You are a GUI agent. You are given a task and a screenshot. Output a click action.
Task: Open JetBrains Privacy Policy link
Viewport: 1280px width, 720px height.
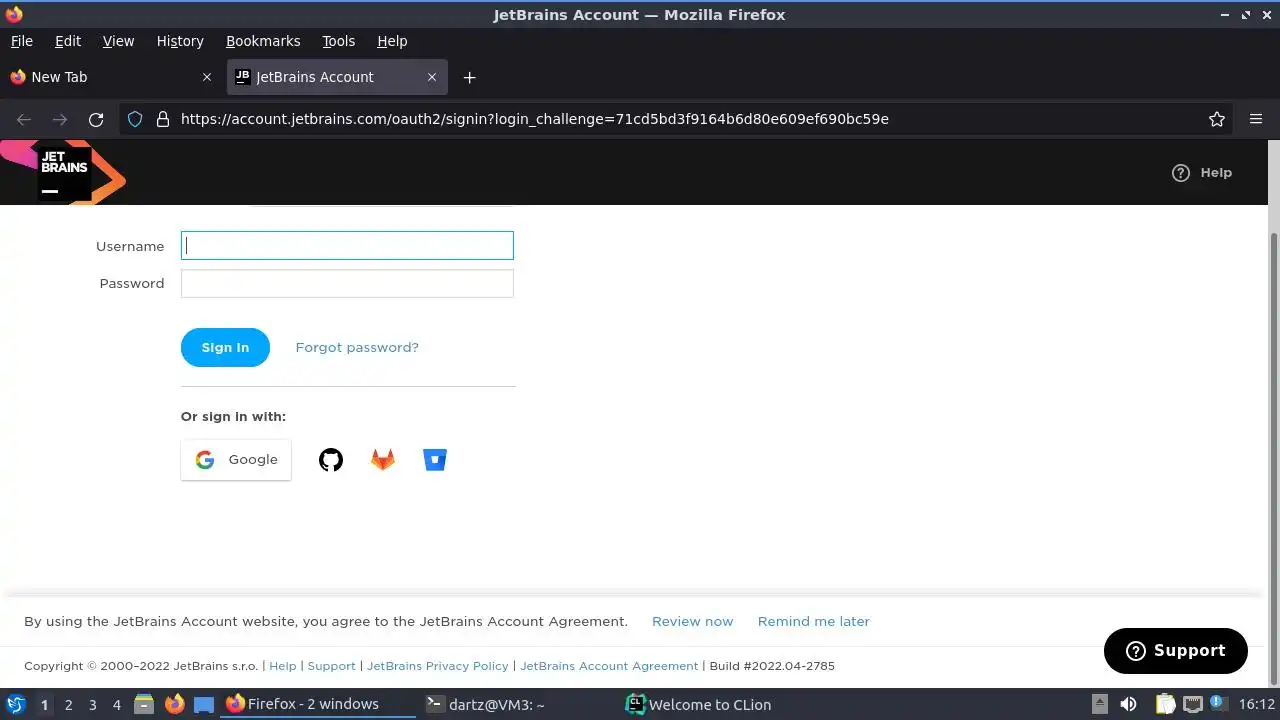click(438, 666)
